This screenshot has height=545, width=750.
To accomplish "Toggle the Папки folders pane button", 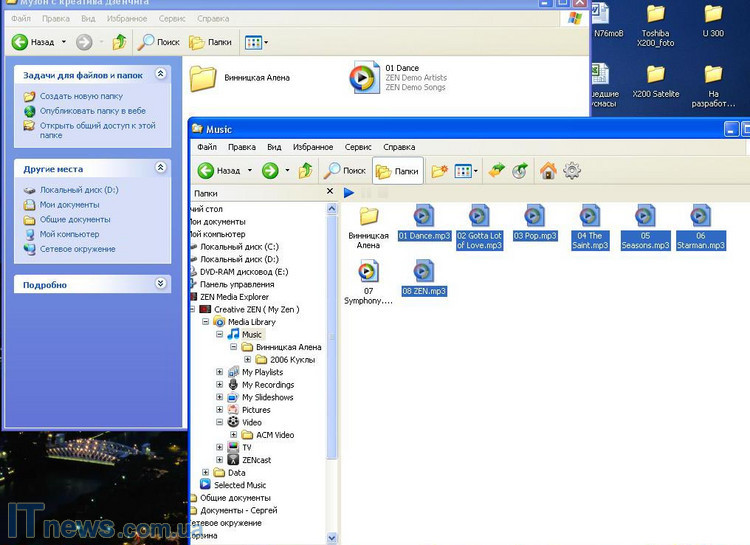I will click(397, 171).
